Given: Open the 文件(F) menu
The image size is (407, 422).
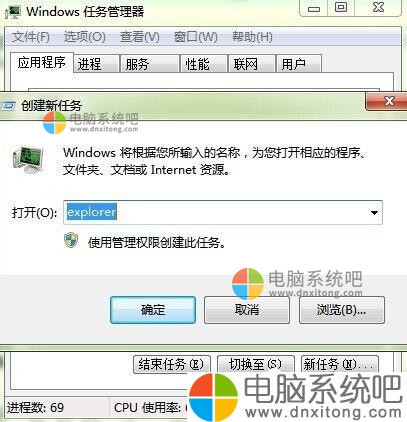Looking at the screenshot, I should 31,37.
